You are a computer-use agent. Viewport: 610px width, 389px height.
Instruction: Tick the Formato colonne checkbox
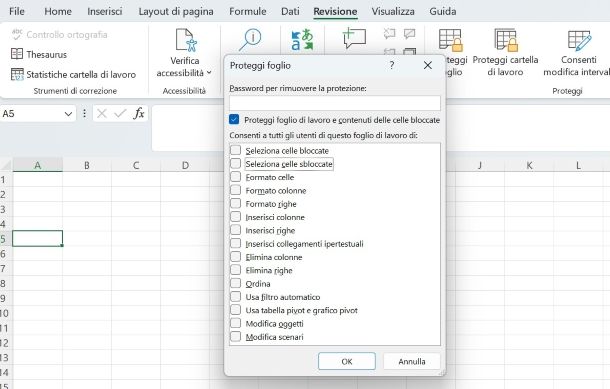point(235,190)
